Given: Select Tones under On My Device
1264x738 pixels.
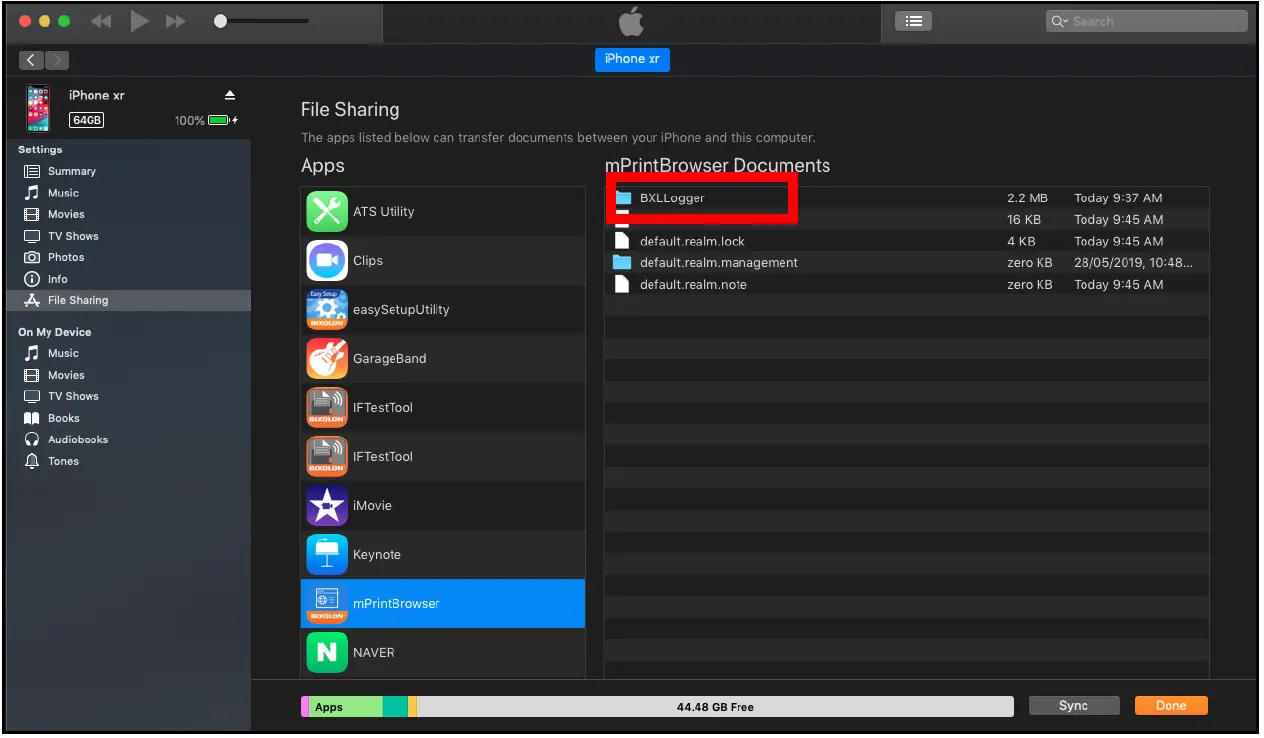Looking at the screenshot, I should pyautogui.click(x=62, y=461).
